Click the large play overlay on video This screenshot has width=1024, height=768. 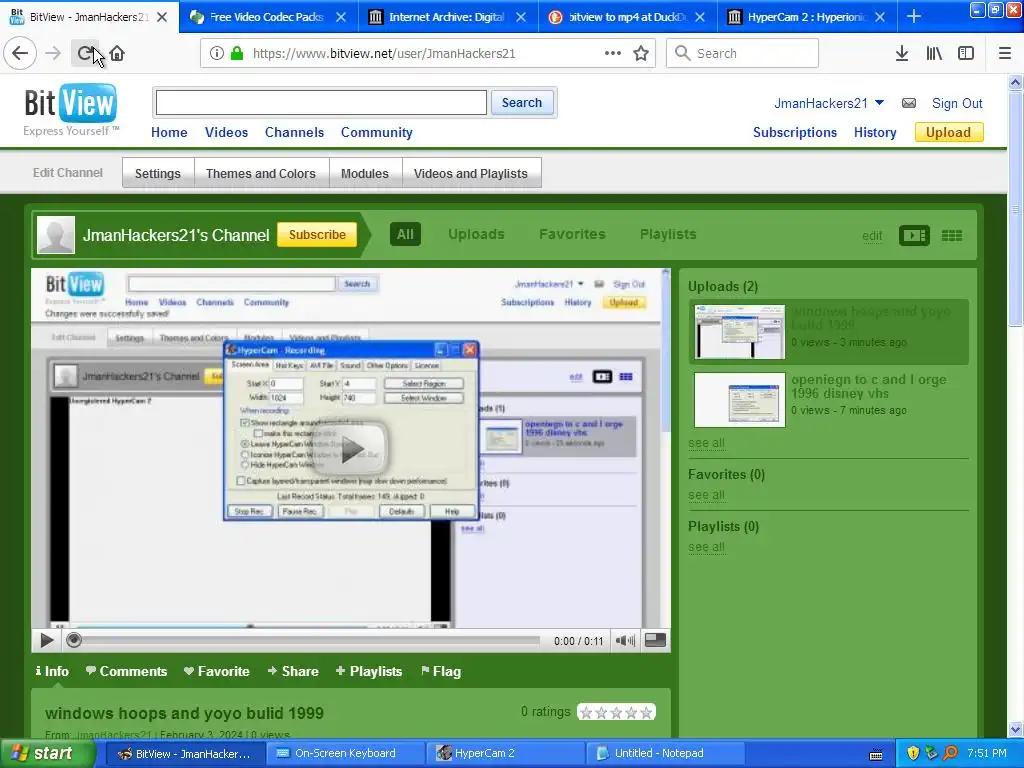point(350,449)
